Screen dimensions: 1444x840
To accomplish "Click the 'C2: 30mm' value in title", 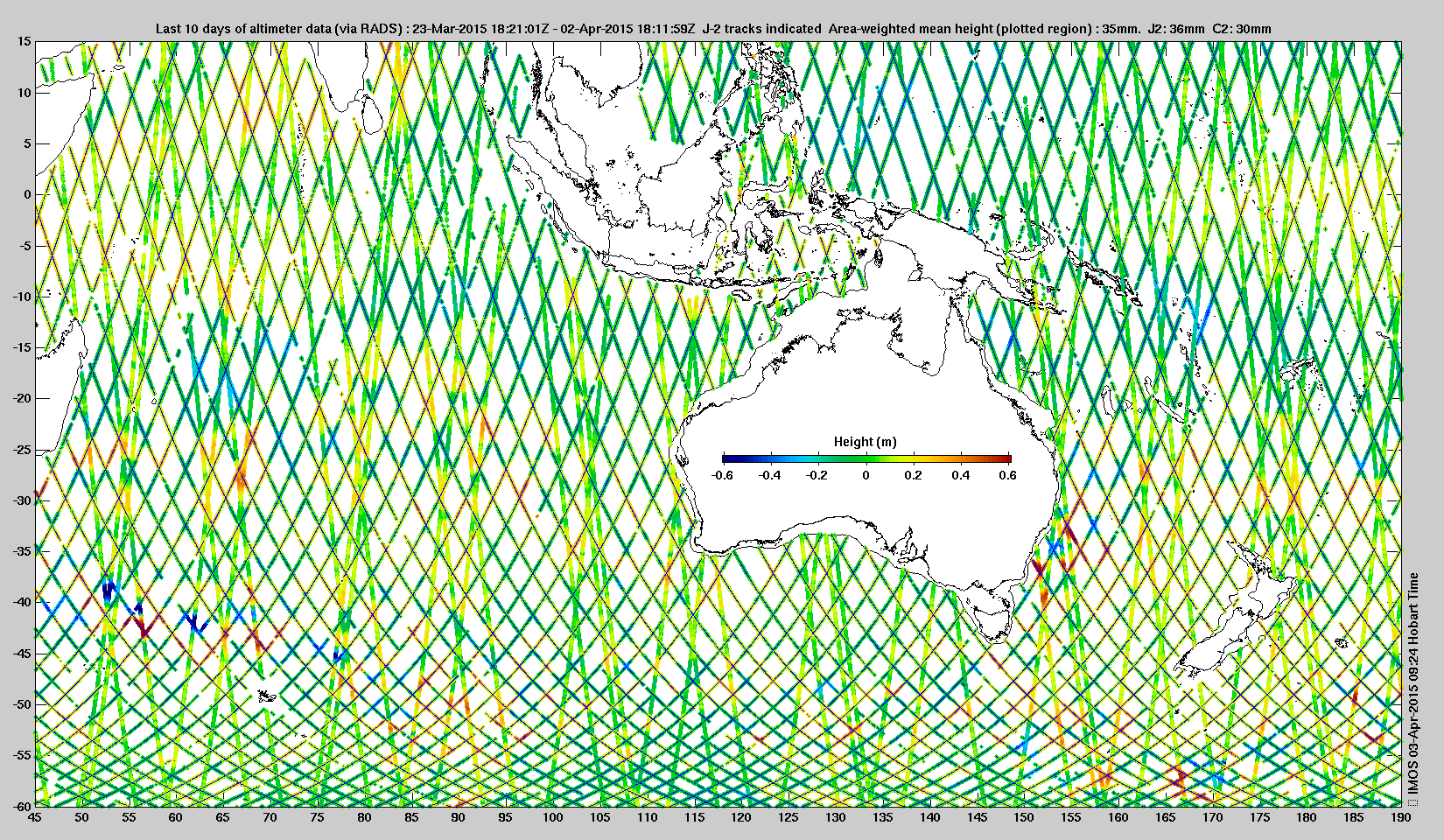I will tap(1242, 29).
